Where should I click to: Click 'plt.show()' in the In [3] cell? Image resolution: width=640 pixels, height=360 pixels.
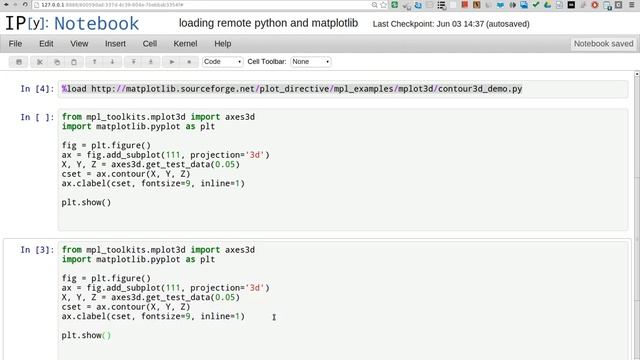86,336
